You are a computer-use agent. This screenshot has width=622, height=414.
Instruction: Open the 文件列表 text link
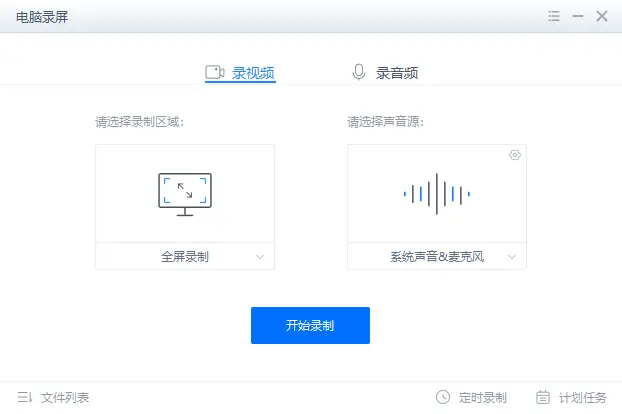pyautogui.click(x=65, y=397)
